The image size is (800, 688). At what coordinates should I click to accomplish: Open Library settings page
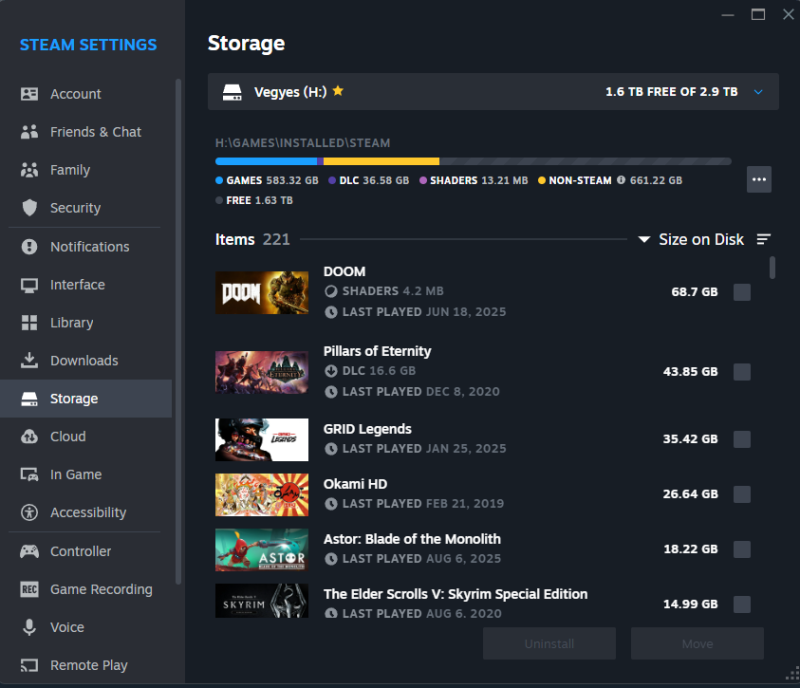[x=86, y=323]
